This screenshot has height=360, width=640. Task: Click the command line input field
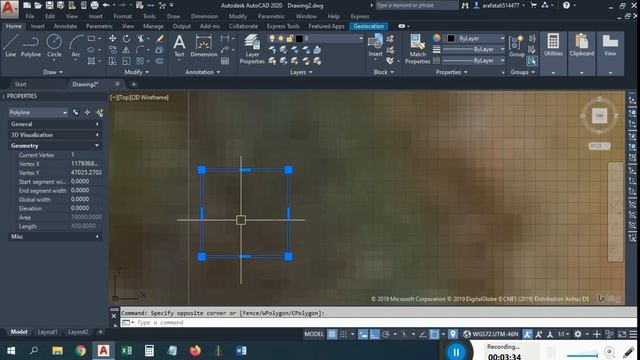(378, 322)
